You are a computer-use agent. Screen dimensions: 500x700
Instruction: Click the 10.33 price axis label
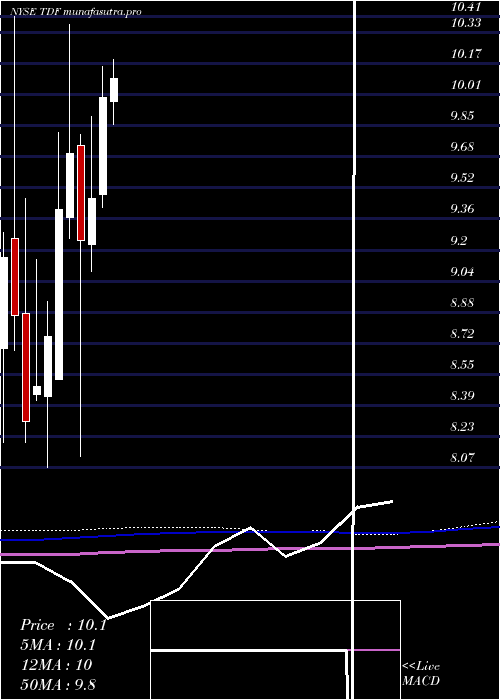(x=466, y=23)
